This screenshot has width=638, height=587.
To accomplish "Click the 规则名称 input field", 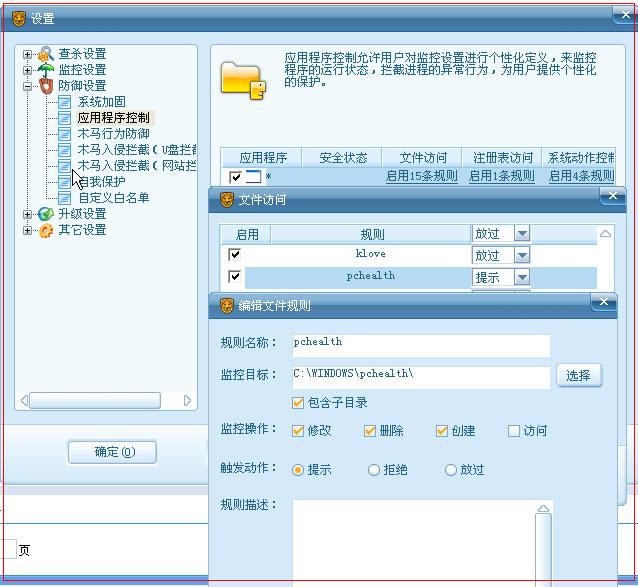I will (x=421, y=346).
